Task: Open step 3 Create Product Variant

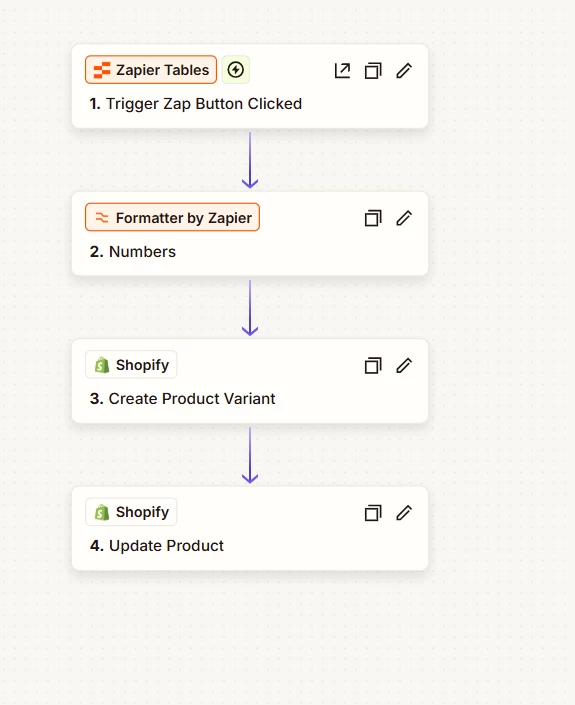Action: click(x=183, y=399)
